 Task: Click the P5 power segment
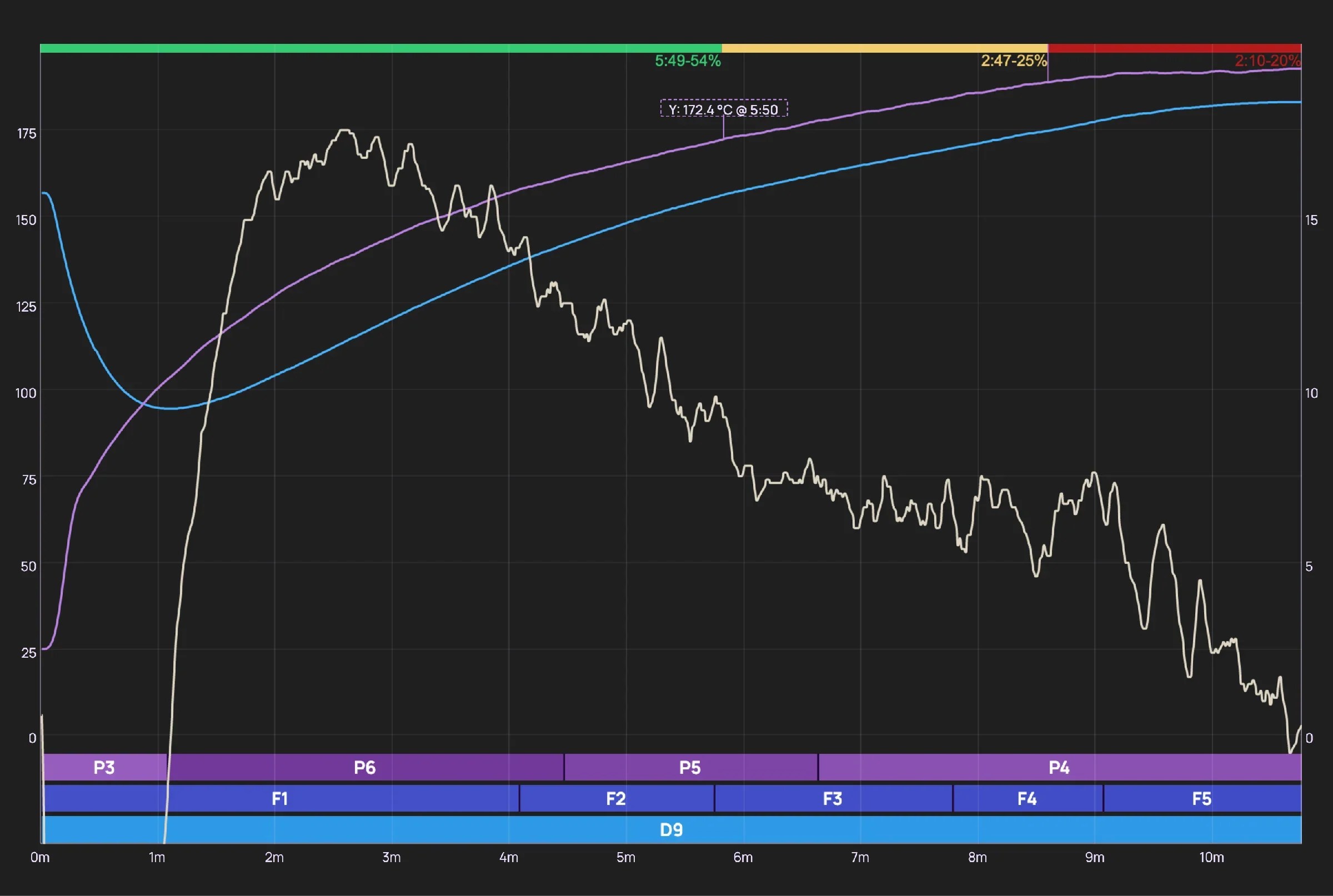690,767
